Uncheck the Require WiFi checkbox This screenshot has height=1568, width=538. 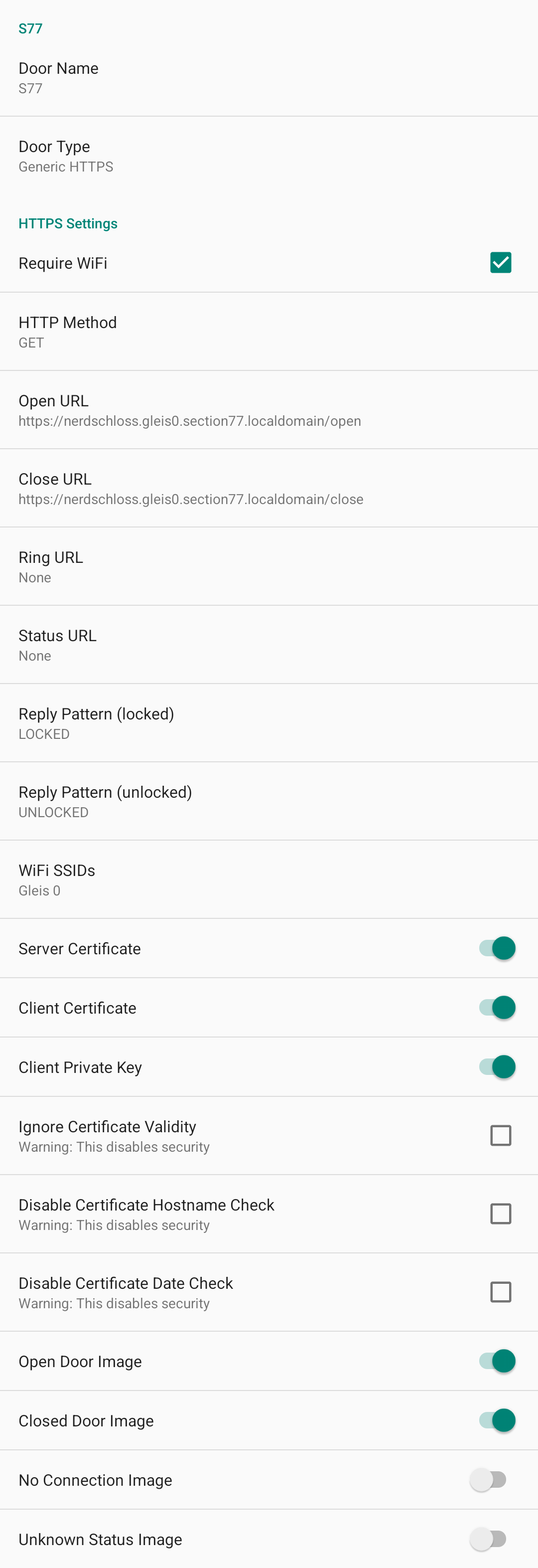tap(500, 262)
